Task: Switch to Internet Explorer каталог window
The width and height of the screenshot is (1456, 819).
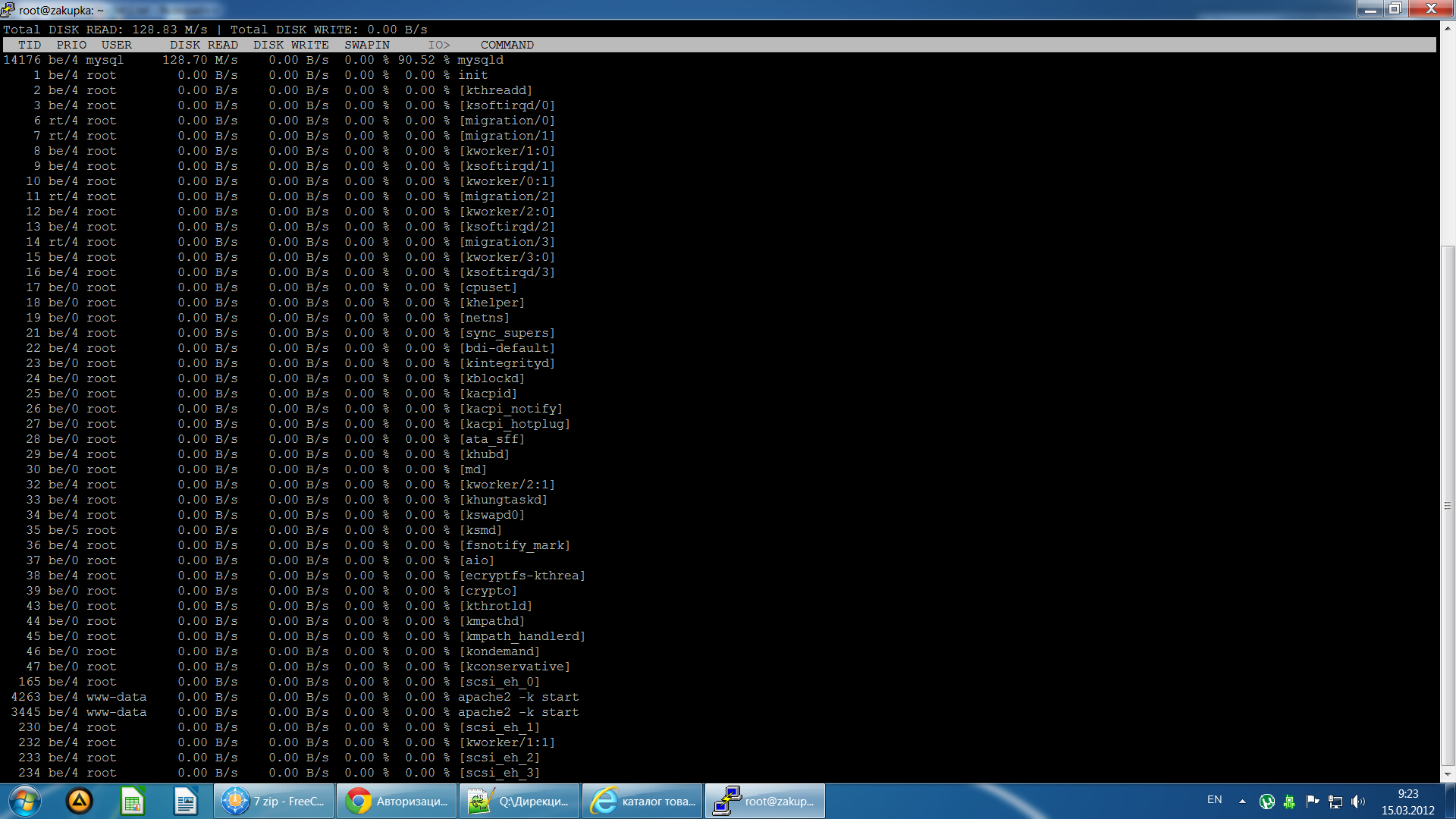Action: pos(642,802)
